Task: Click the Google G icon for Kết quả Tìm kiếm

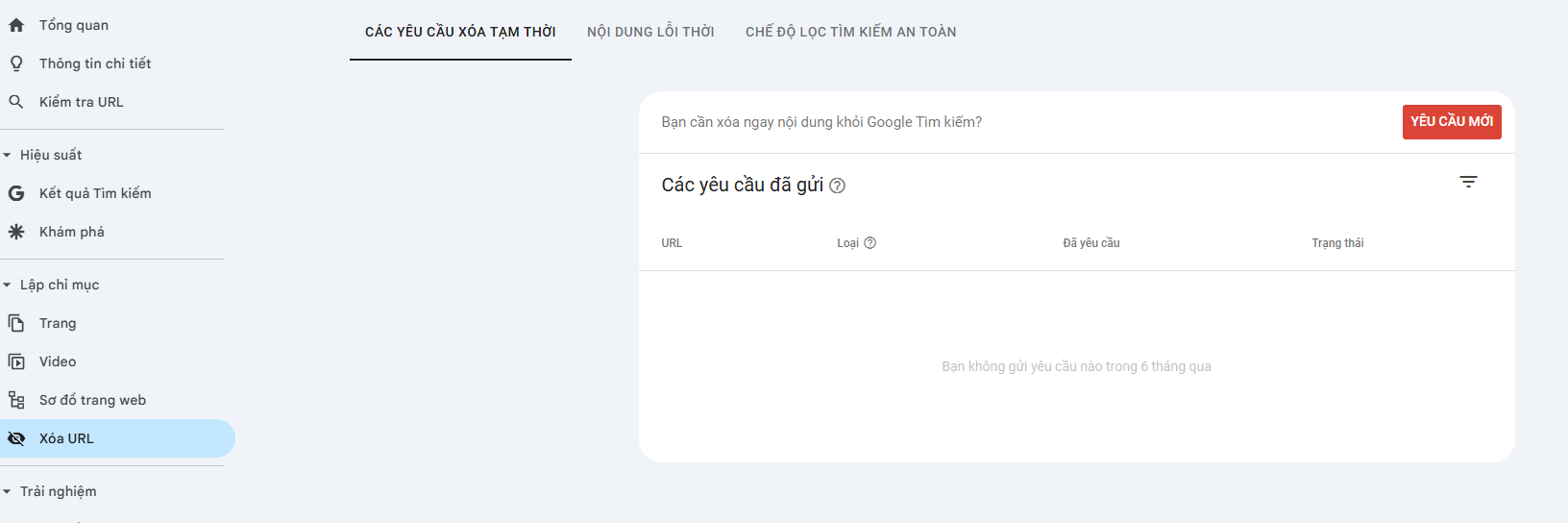Action: coord(16,193)
